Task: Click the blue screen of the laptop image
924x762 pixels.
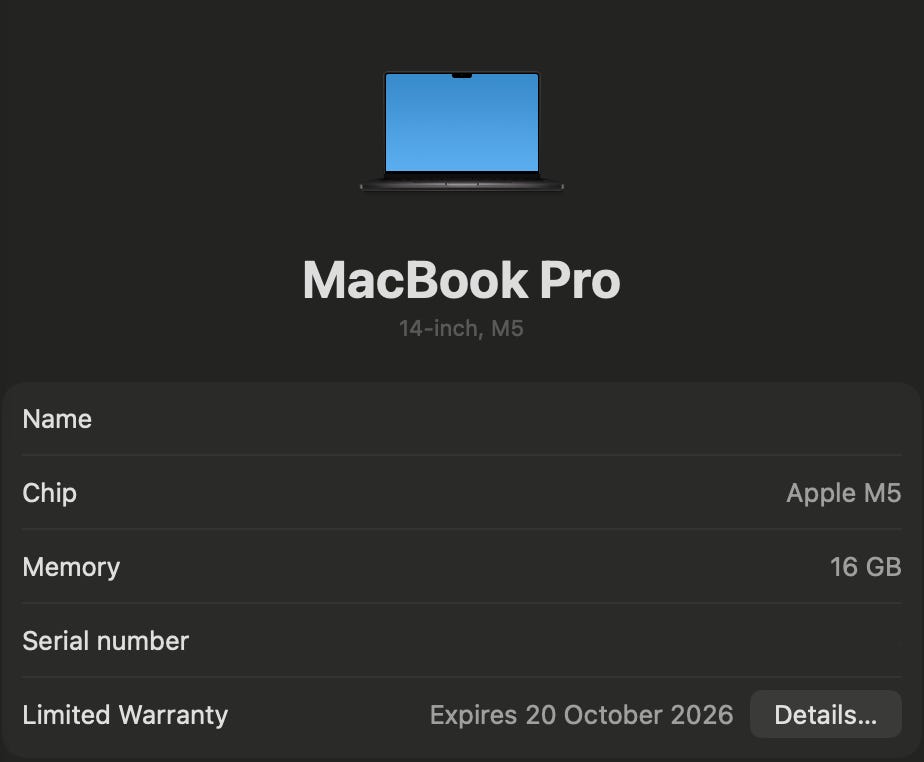Action: pyautogui.click(x=461, y=123)
